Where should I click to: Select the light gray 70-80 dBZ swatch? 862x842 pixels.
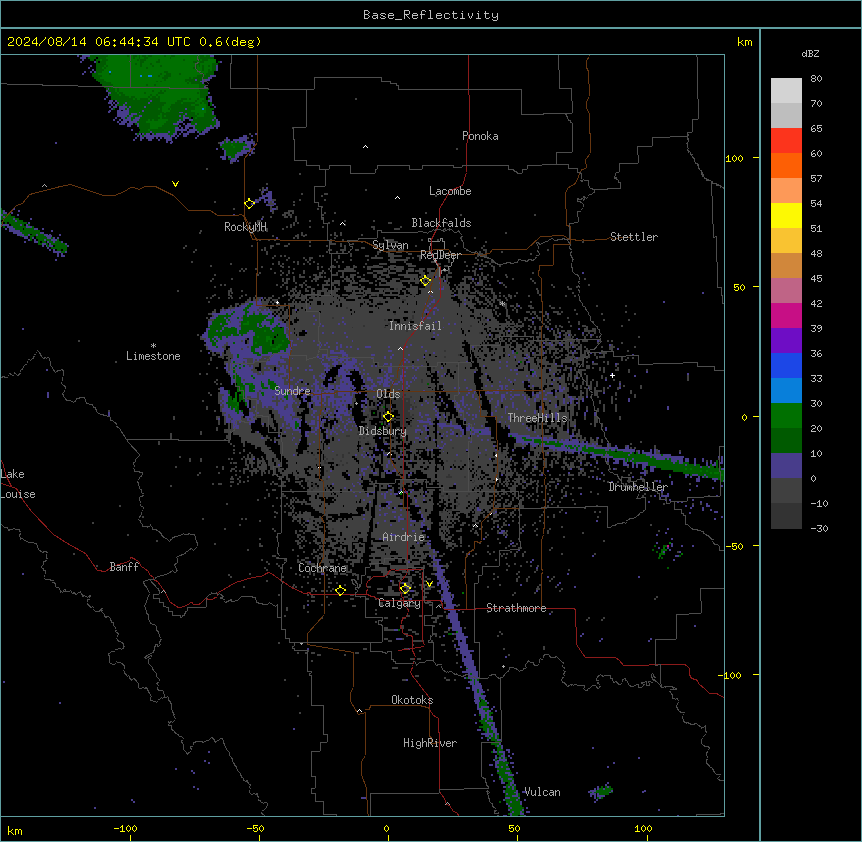coord(786,91)
